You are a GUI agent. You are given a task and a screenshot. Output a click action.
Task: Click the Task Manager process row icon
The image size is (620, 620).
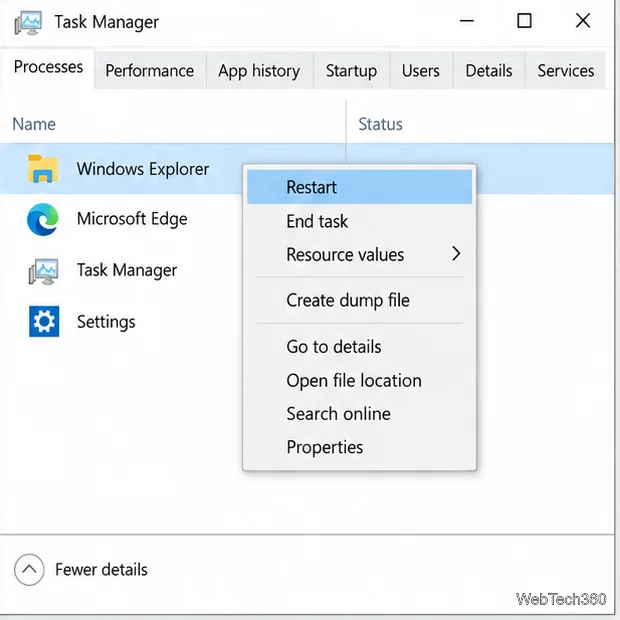tap(43, 271)
